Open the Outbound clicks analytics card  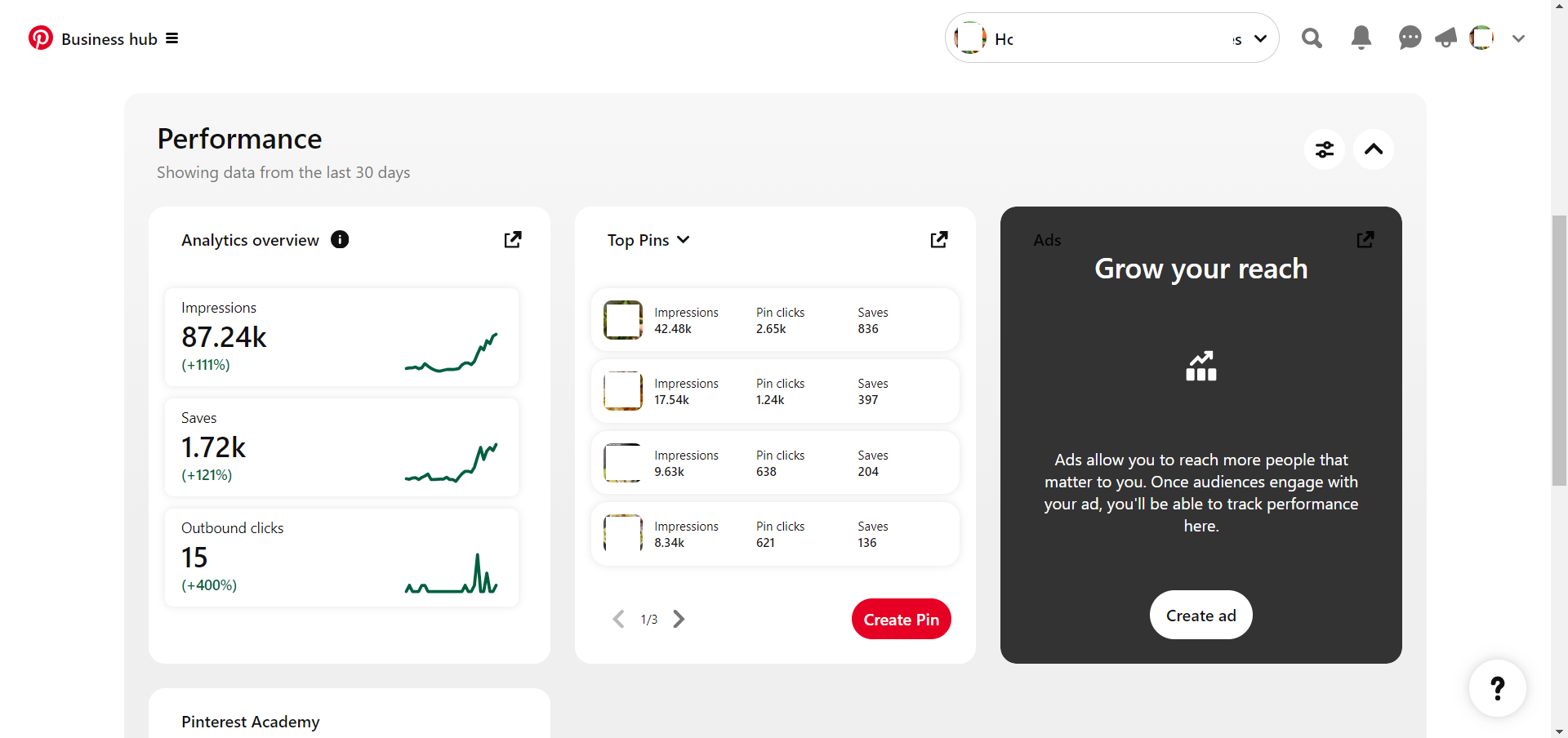[x=341, y=558]
